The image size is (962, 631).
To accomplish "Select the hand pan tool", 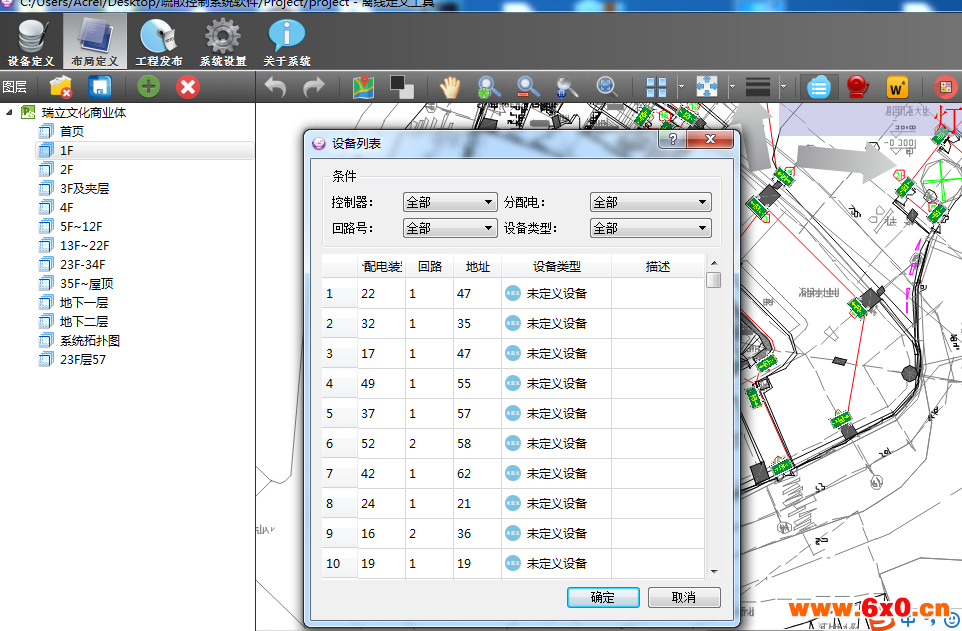I will 450,87.
